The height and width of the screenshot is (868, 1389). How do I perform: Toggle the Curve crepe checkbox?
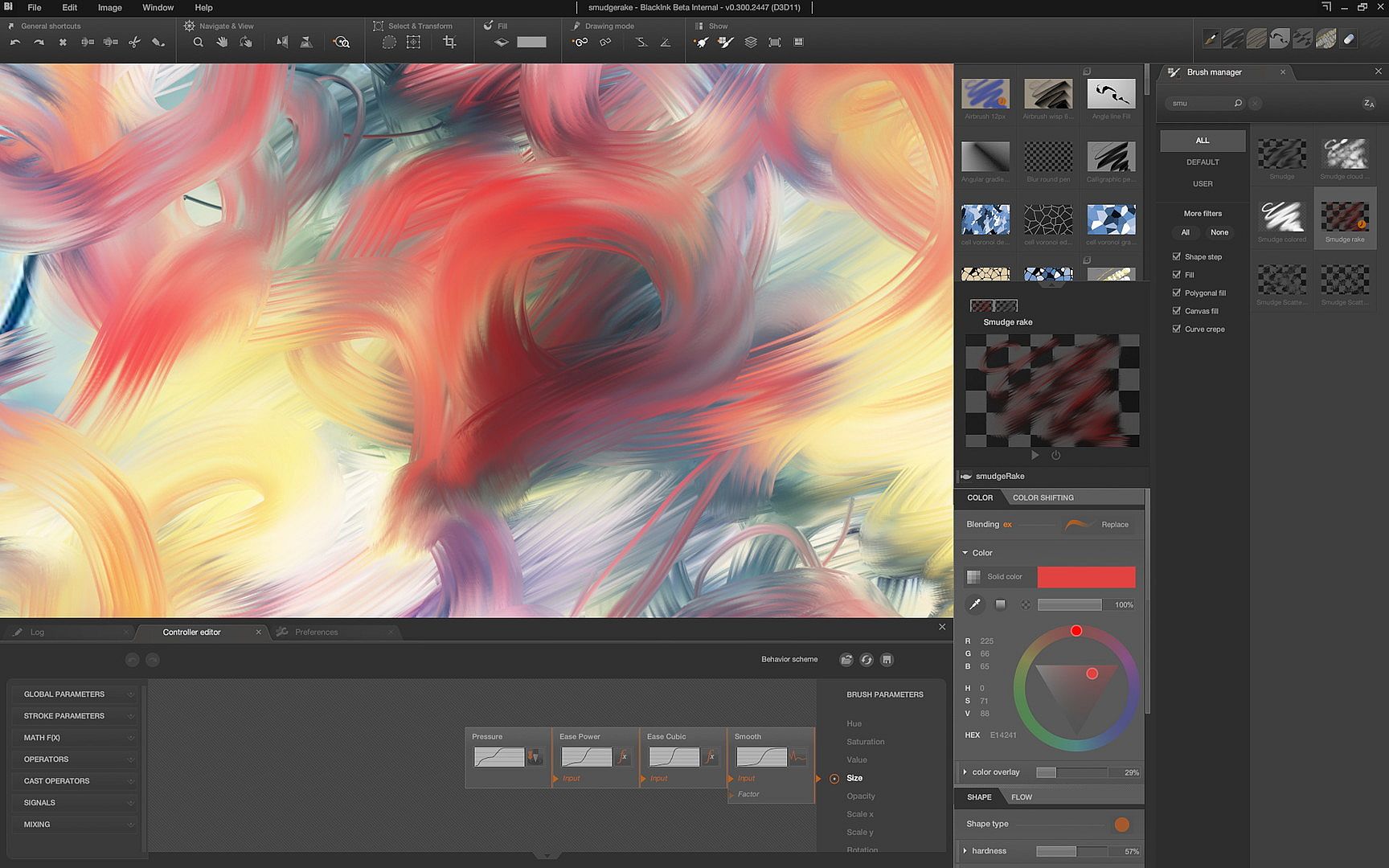click(x=1177, y=329)
